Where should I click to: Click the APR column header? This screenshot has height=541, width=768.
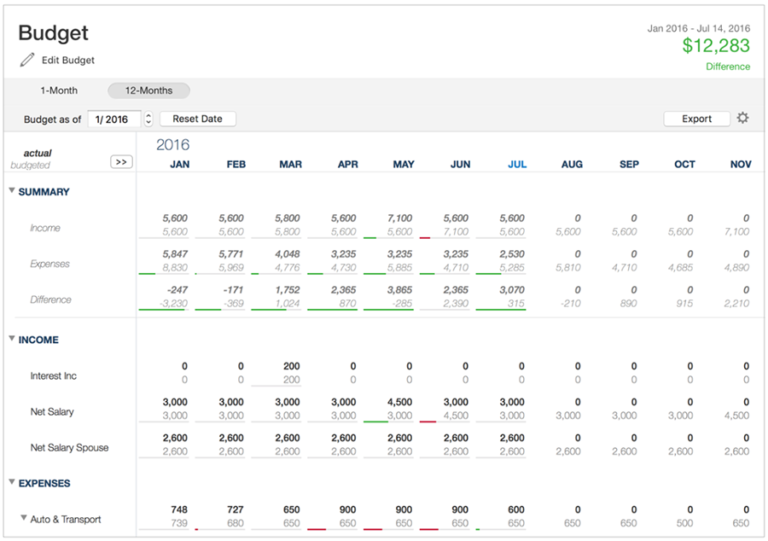(348, 165)
